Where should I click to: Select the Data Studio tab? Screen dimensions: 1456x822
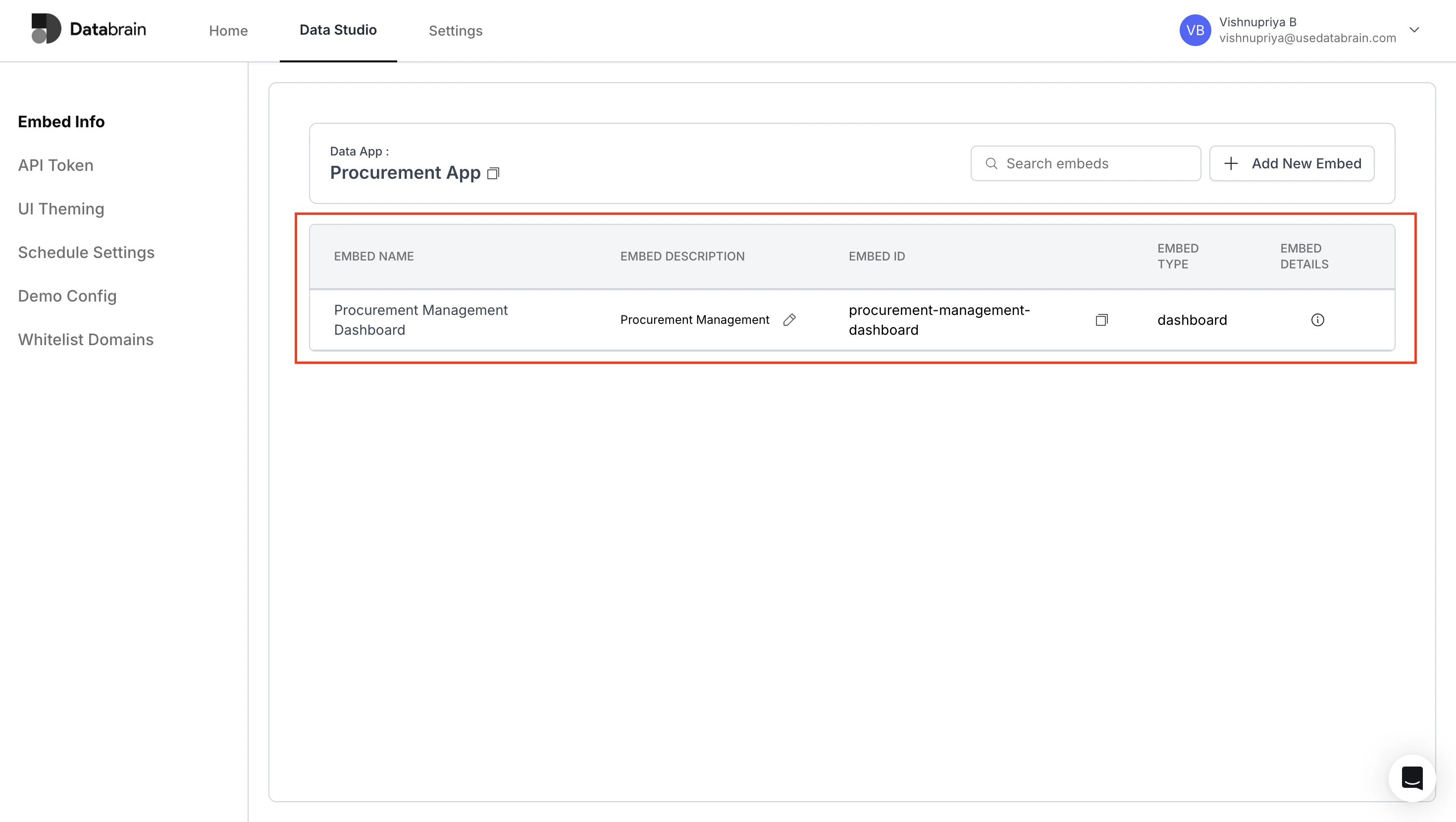point(338,31)
